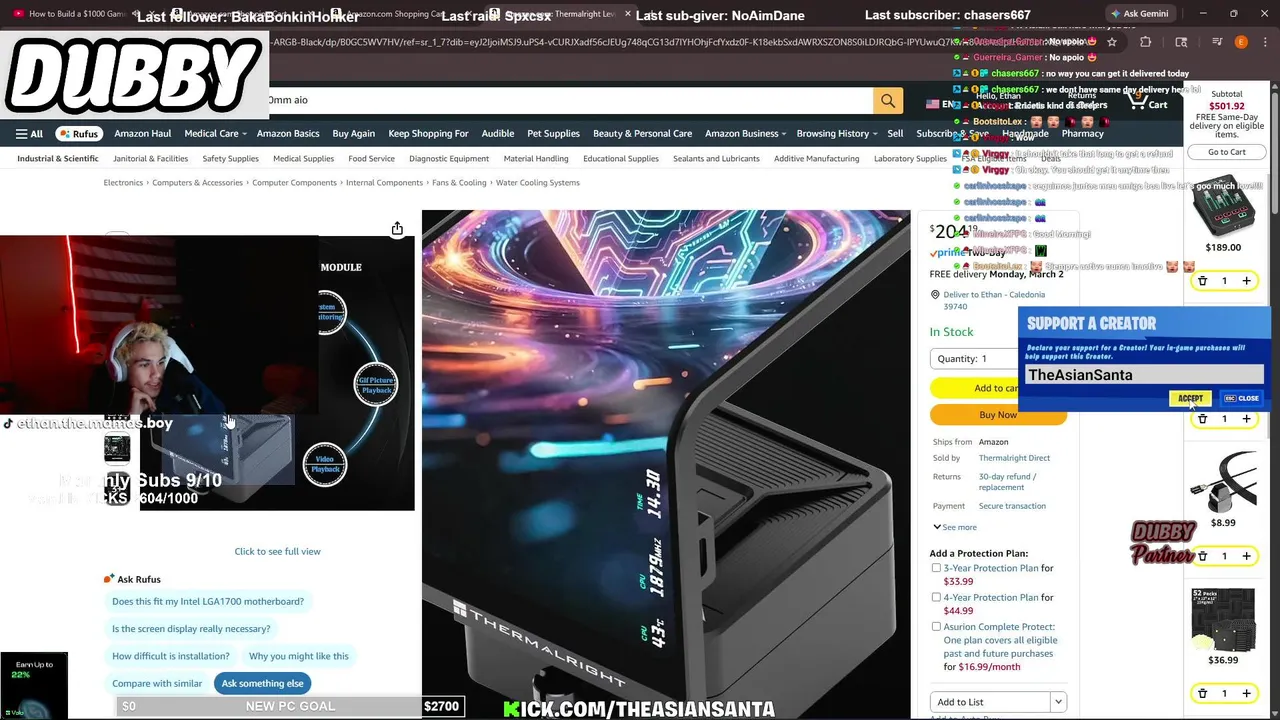
Task: Increase quantity of the $189.00 cart item
Action: click(x=1246, y=281)
